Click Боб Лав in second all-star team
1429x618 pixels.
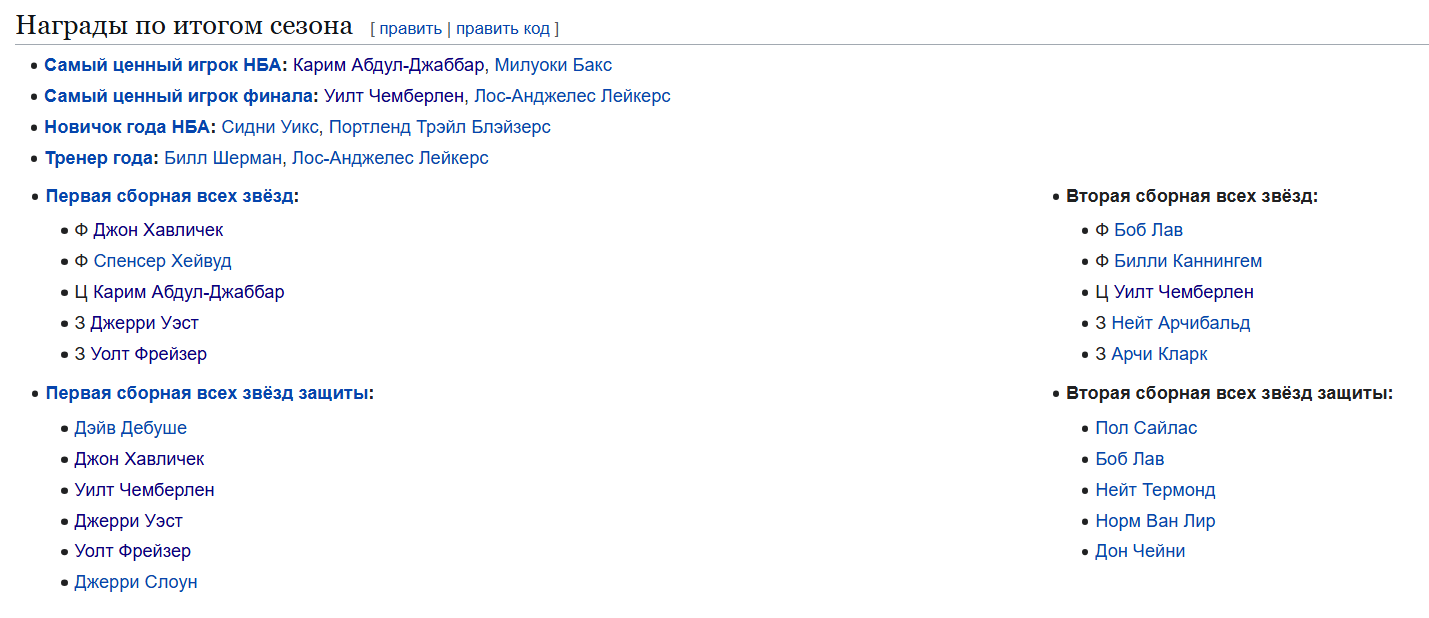point(1148,230)
